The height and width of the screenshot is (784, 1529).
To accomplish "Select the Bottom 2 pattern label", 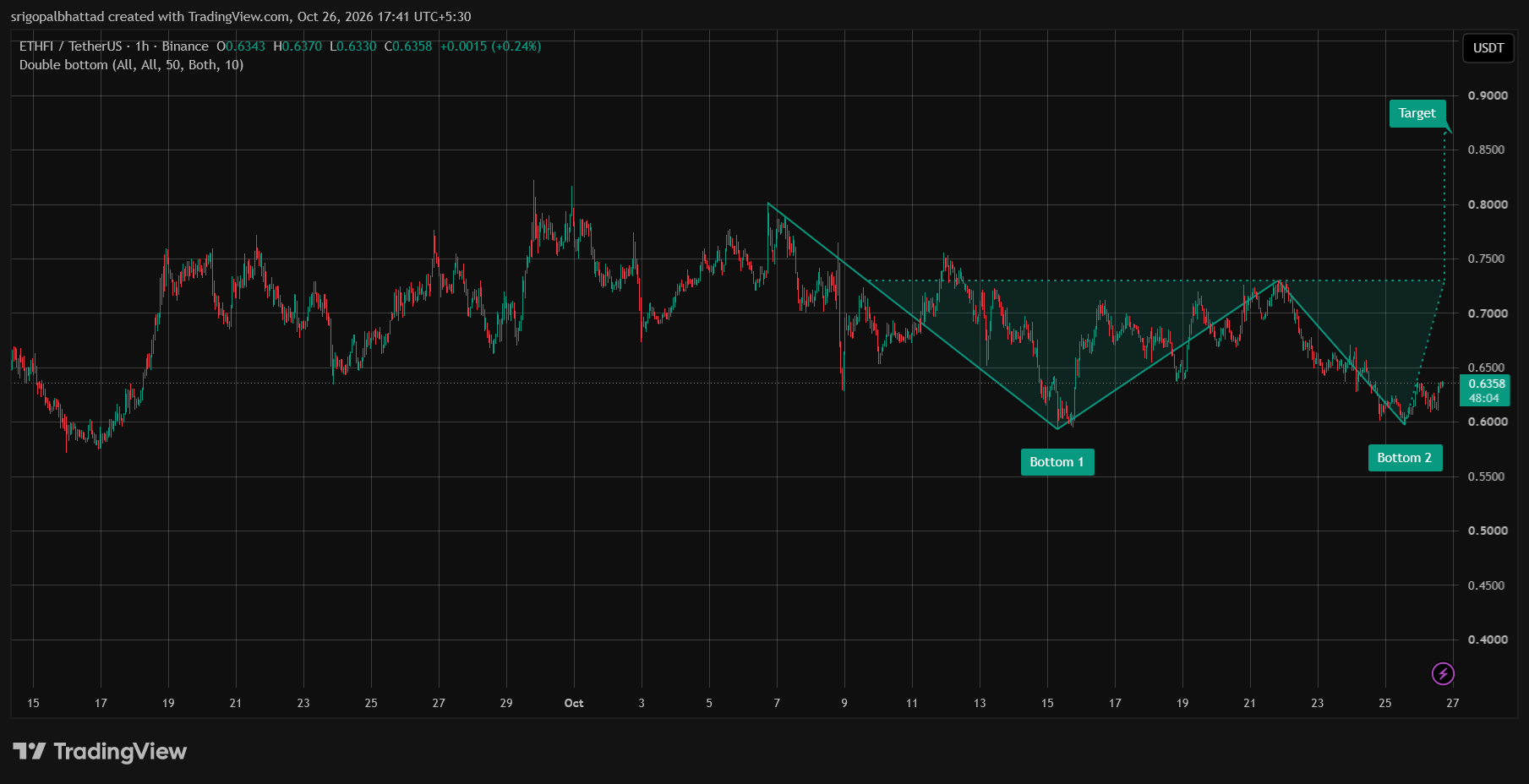I will pos(1405,458).
